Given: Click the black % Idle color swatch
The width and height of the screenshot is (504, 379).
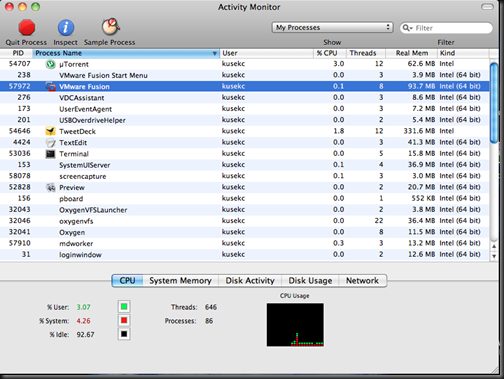Looking at the screenshot, I should click(124, 334).
